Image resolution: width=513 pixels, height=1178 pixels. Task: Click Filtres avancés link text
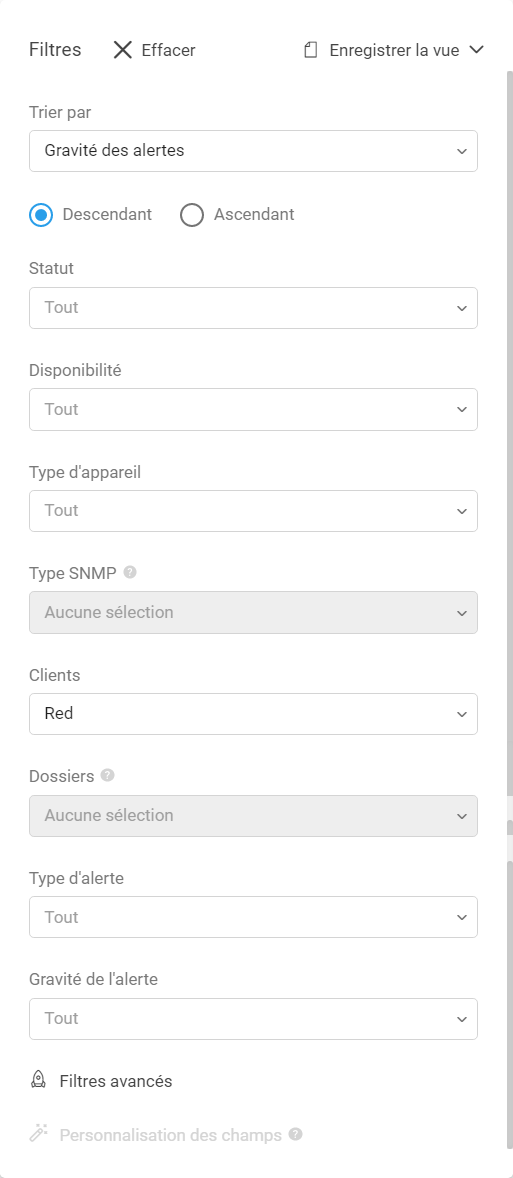click(x=116, y=1081)
